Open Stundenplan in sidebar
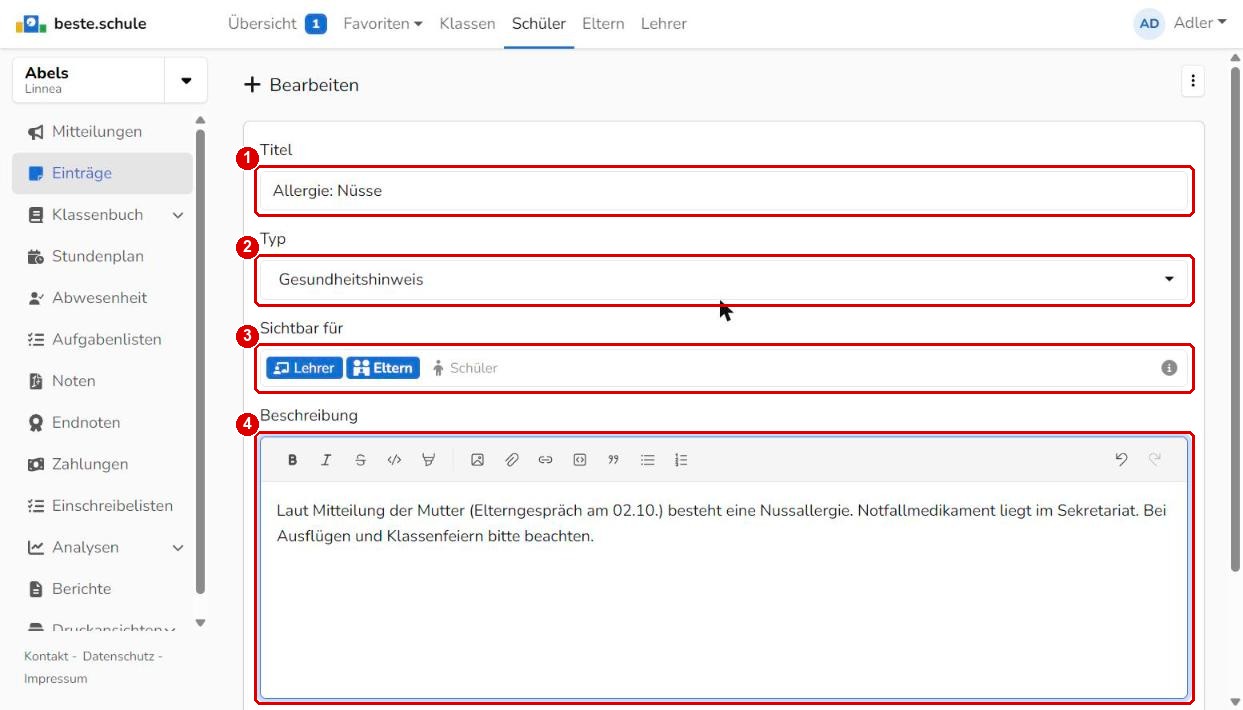Screen dimensions: 1243x710 102,256
